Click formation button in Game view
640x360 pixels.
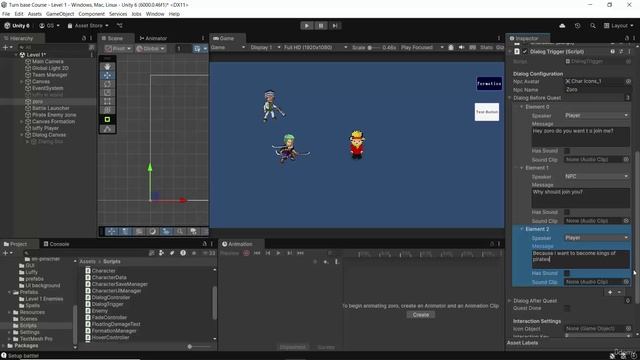[489, 84]
